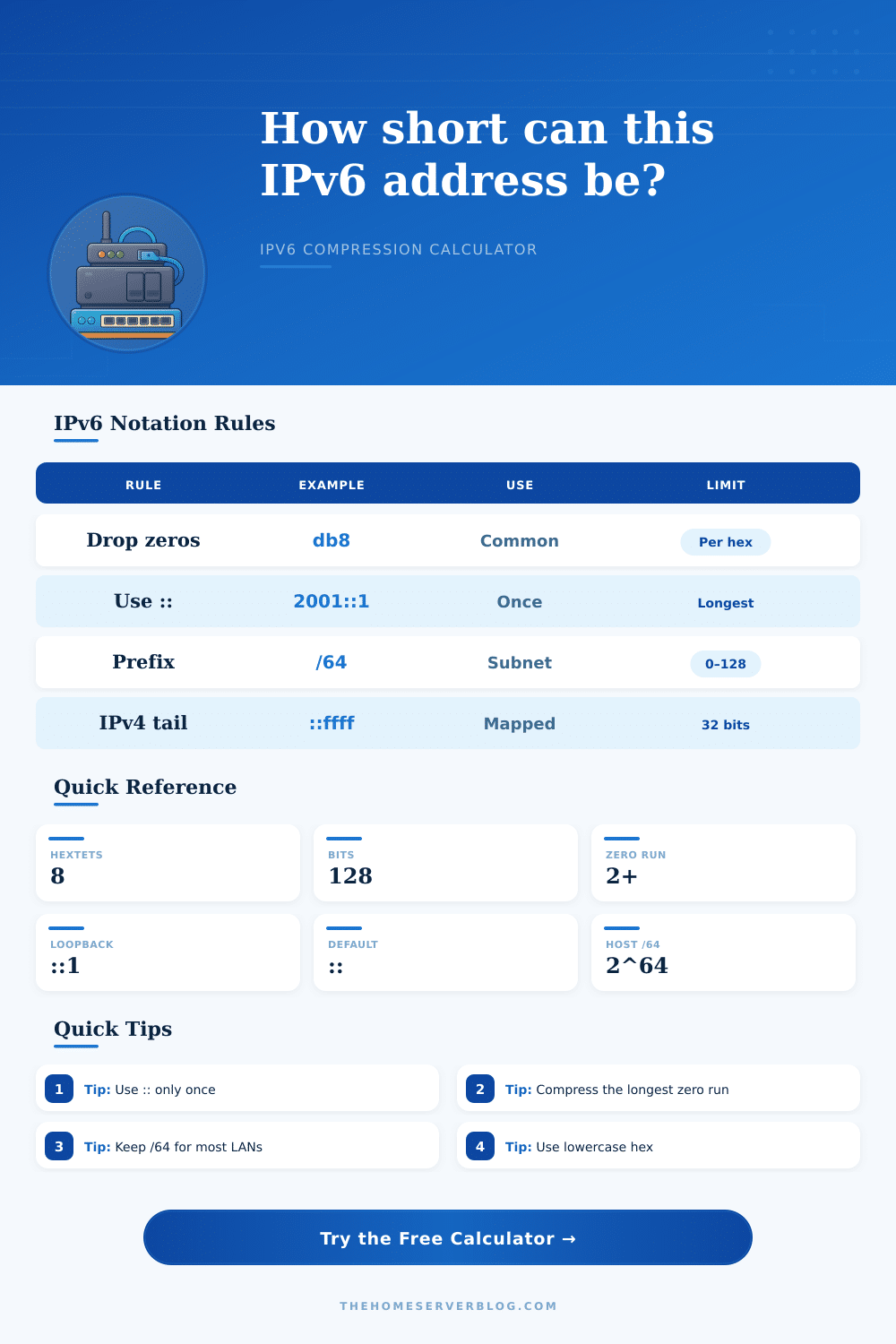The height and width of the screenshot is (1344, 896).
Task: Click 'Mapped' in the IPv4 tail row
Action: (x=520, y=723)
